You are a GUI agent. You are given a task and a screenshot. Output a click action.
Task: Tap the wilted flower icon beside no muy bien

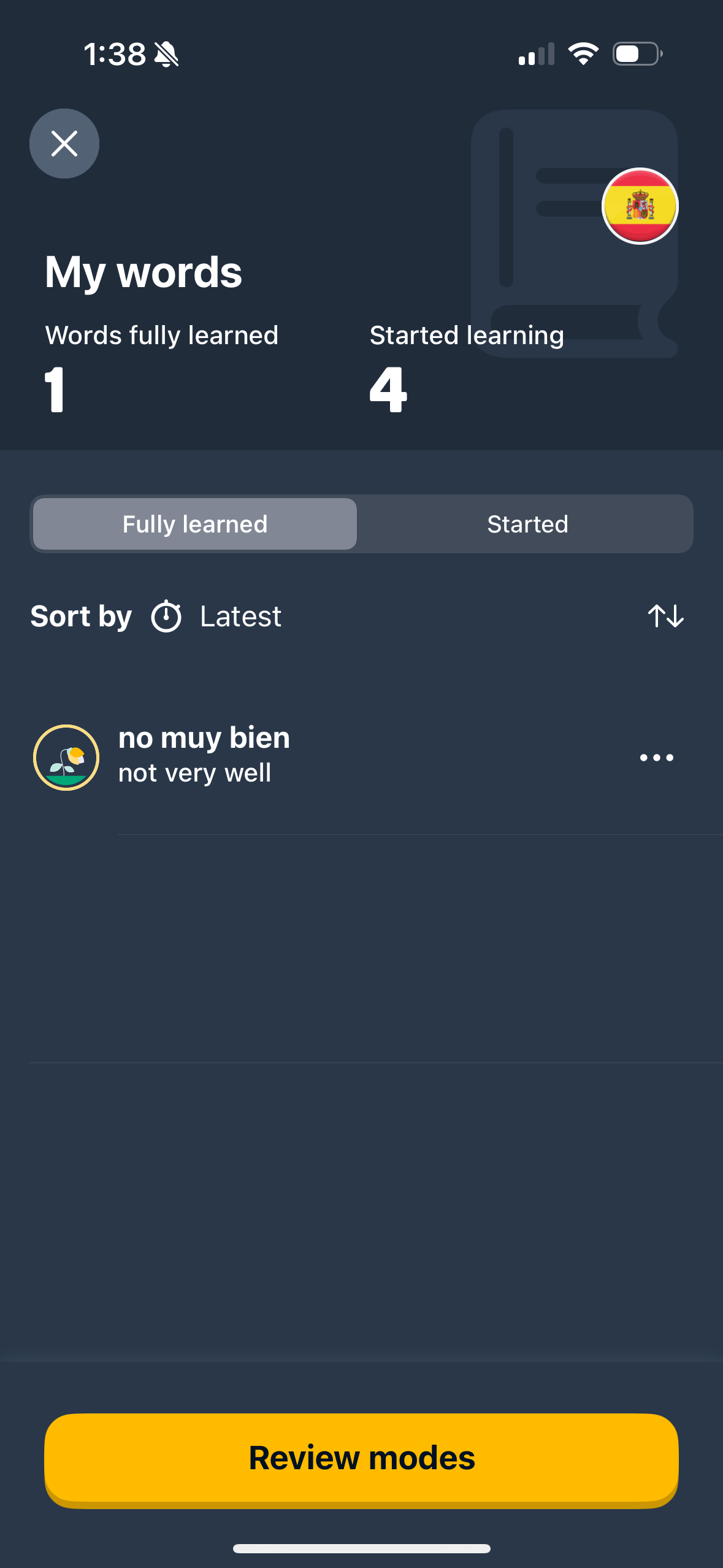[x=66, y=757]
